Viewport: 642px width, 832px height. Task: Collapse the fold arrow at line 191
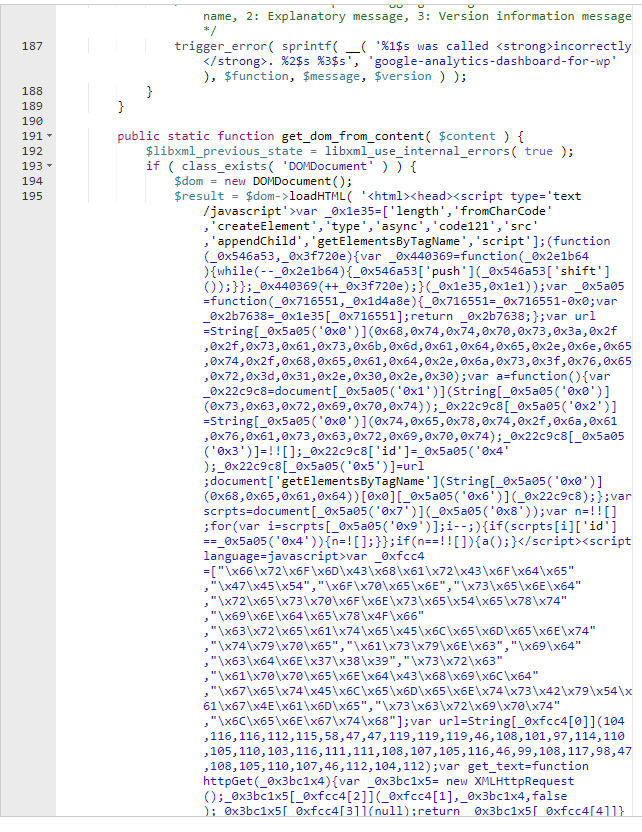tap(50, 136)
